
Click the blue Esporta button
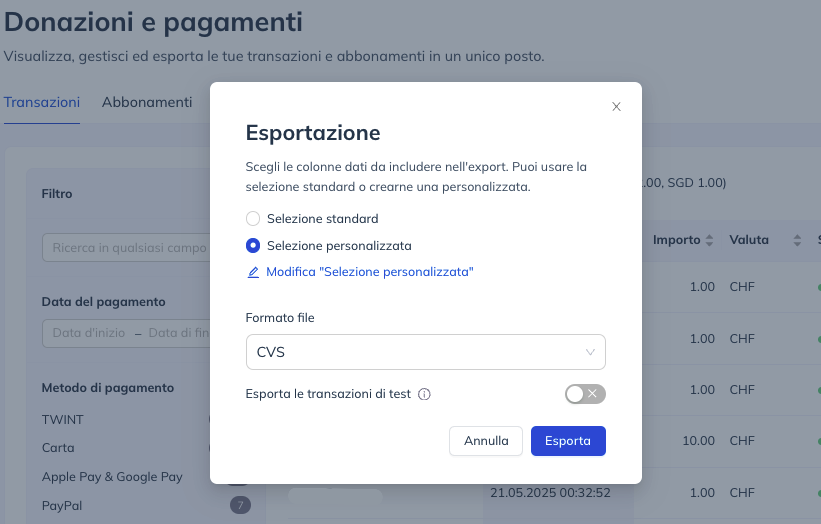coord(568,441)
